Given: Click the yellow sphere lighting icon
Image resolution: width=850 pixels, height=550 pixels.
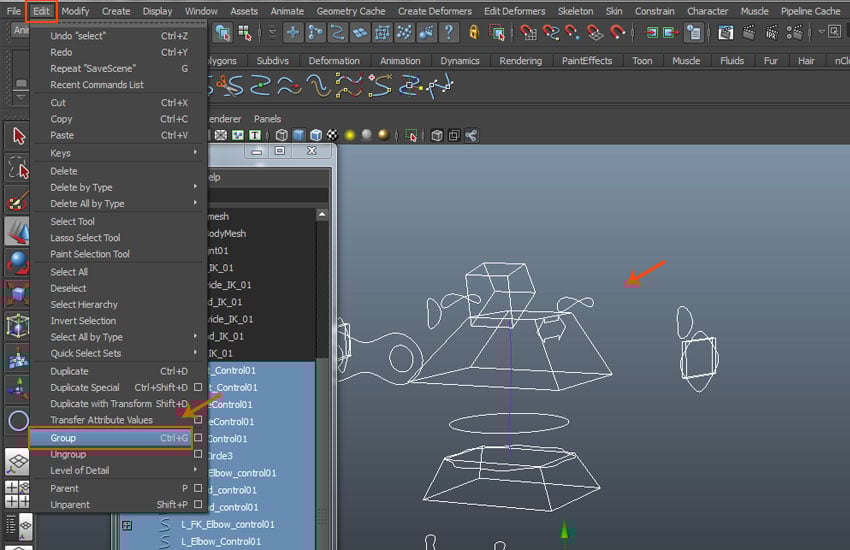Looking at the screenshot, I should 350,135.
